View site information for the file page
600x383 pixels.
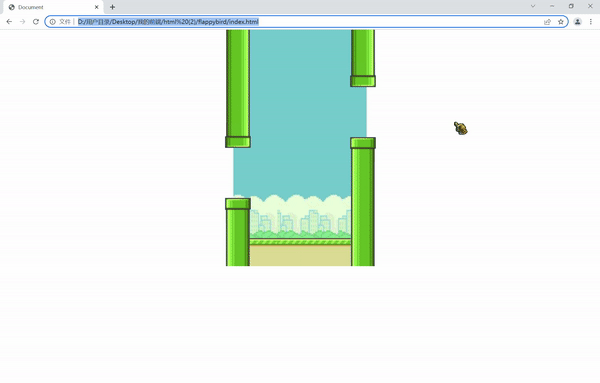pyautogui.click(x=53, y=22)
